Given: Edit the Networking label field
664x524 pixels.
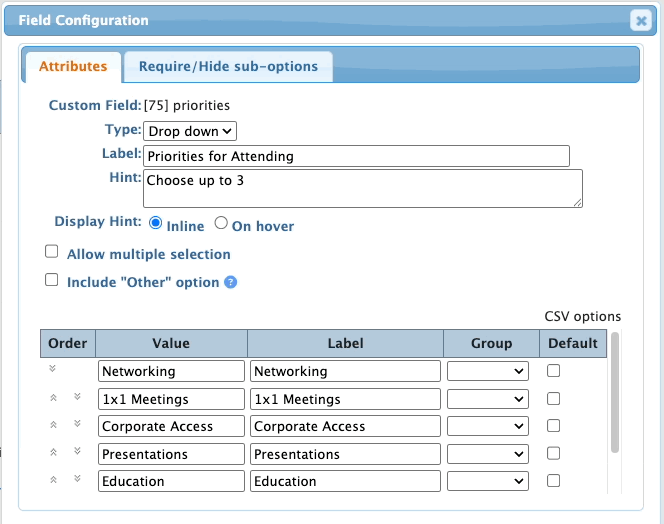Looking at the screenshot, I should coord(345,371).
